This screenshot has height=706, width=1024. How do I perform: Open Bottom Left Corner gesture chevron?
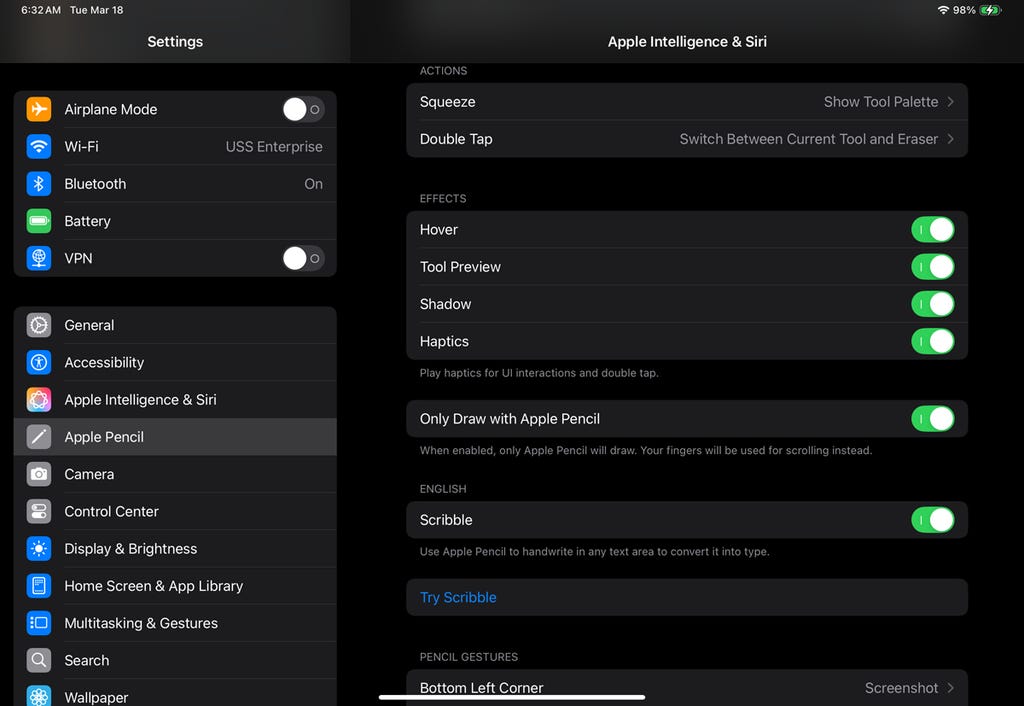tap(950, 688)
